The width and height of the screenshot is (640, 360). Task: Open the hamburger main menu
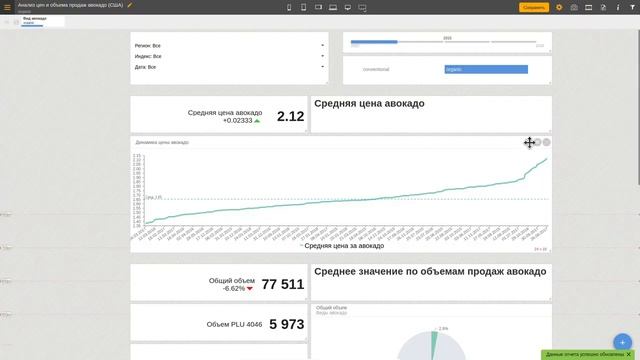tap(7, 7)
